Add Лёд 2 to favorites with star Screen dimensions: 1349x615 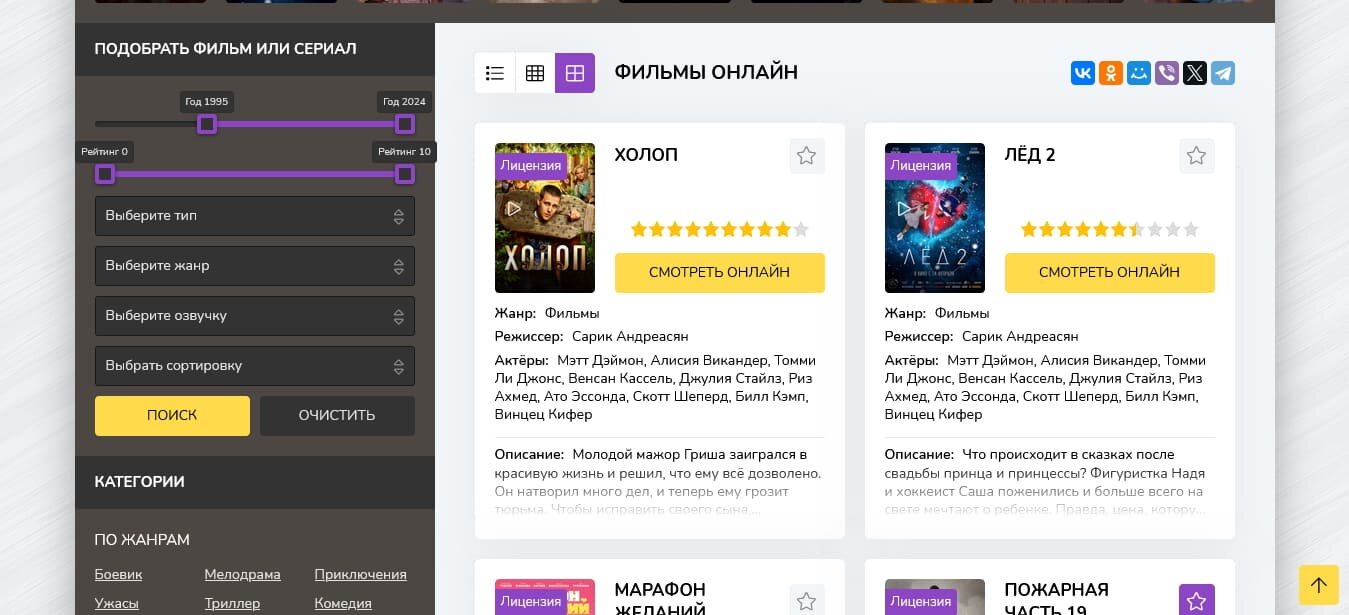1197,156
